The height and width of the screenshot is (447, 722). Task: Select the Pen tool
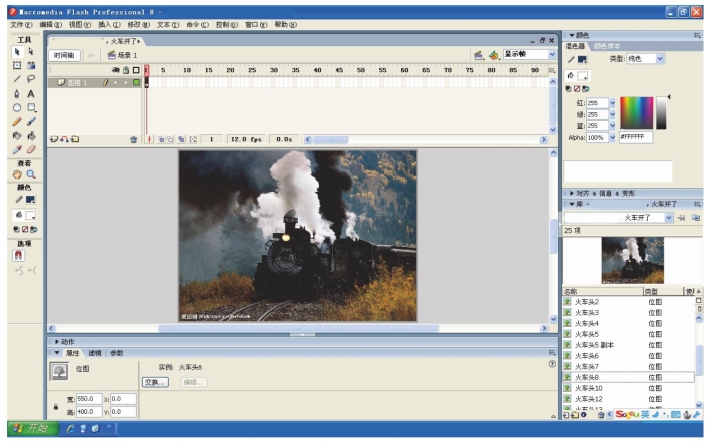point(17,93)
